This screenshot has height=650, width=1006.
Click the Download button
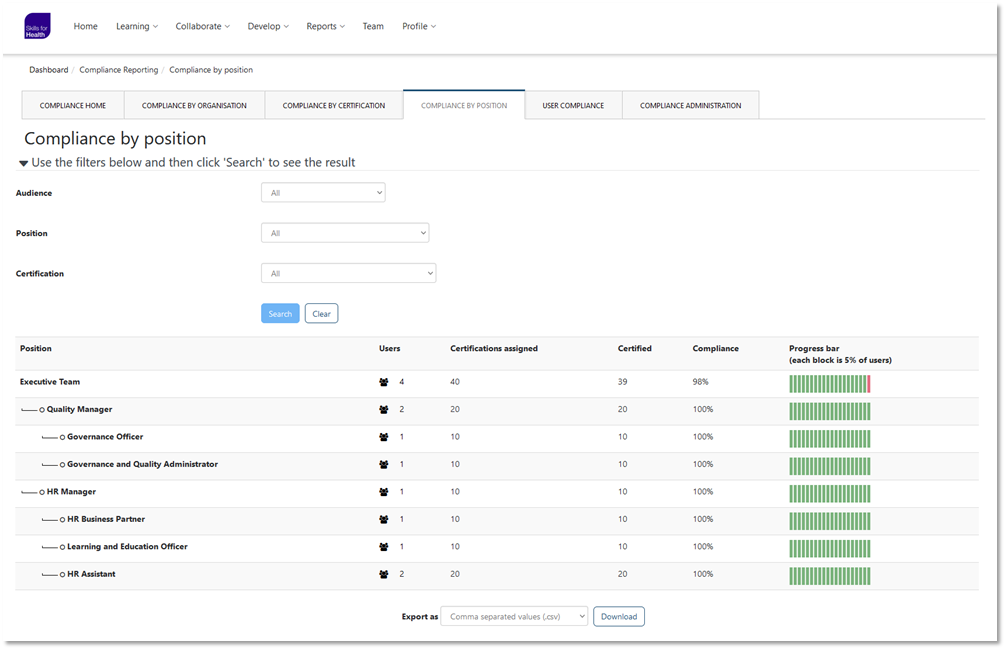point(619,617)
